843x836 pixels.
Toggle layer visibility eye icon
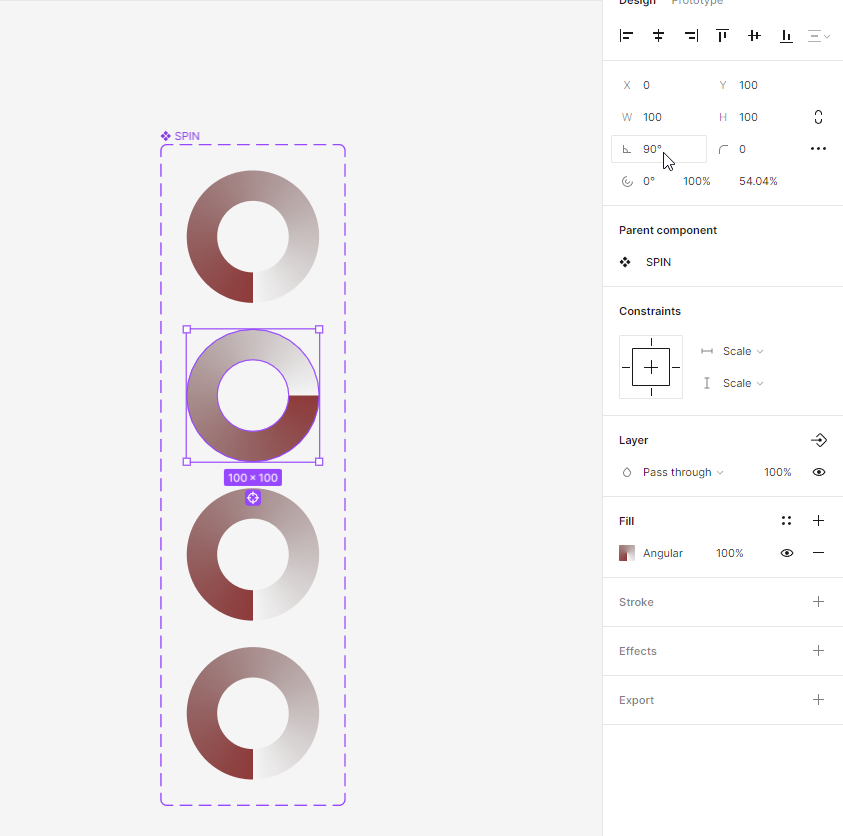pyautogui.click(x=818, y=472)
